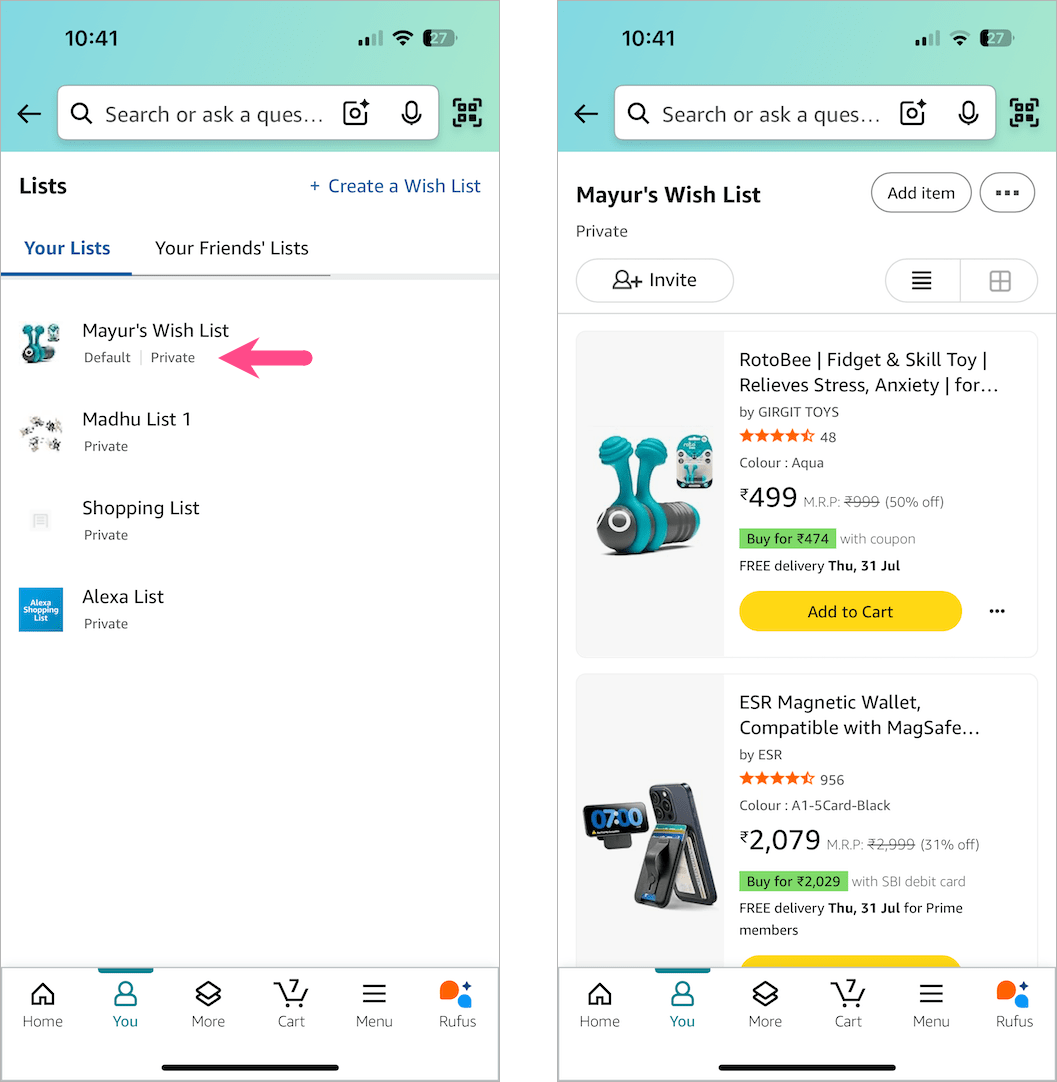
Task: Switch wish list to list view
Action: point(922,281)
